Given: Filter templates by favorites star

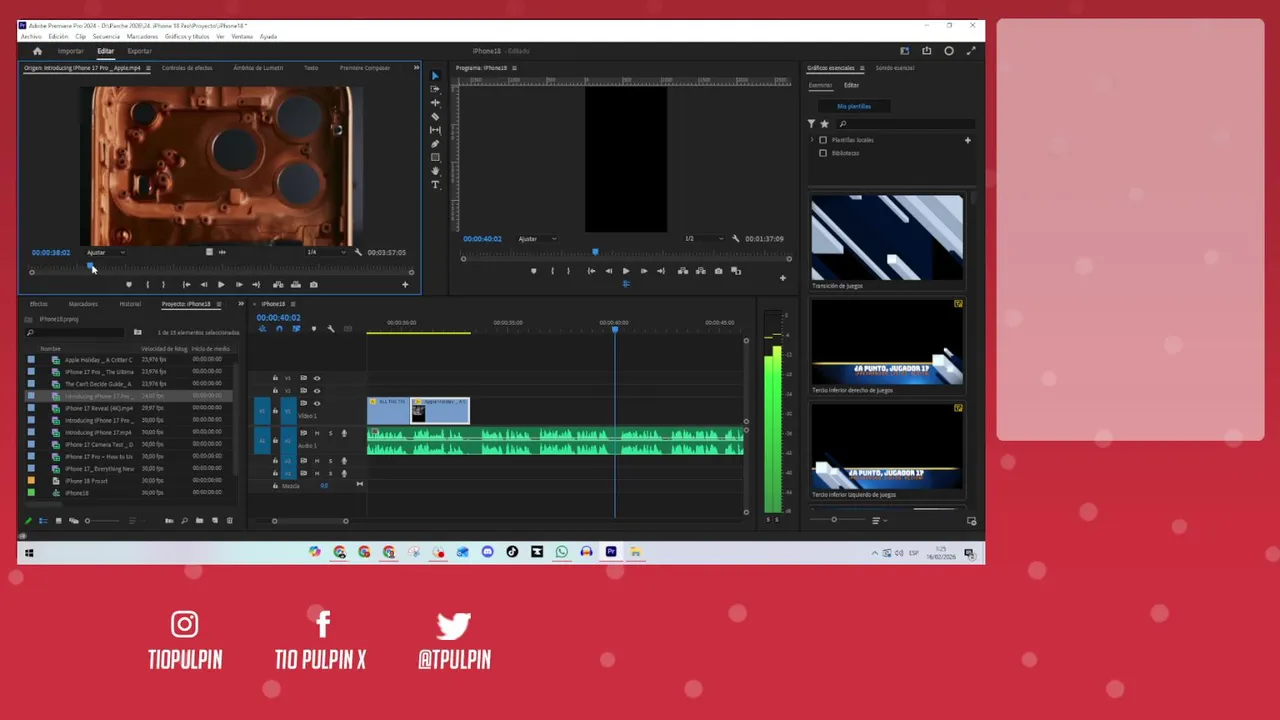Looking at the screenshot, I should 825,124.
